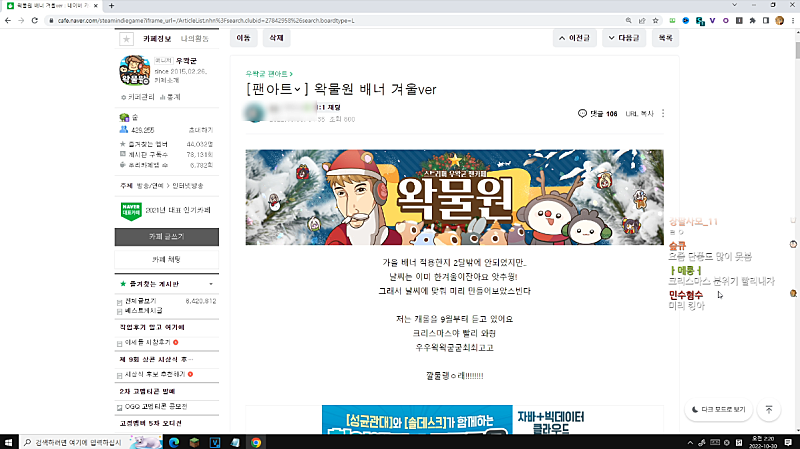Click the teal S extension icon

tap(700, 21)
